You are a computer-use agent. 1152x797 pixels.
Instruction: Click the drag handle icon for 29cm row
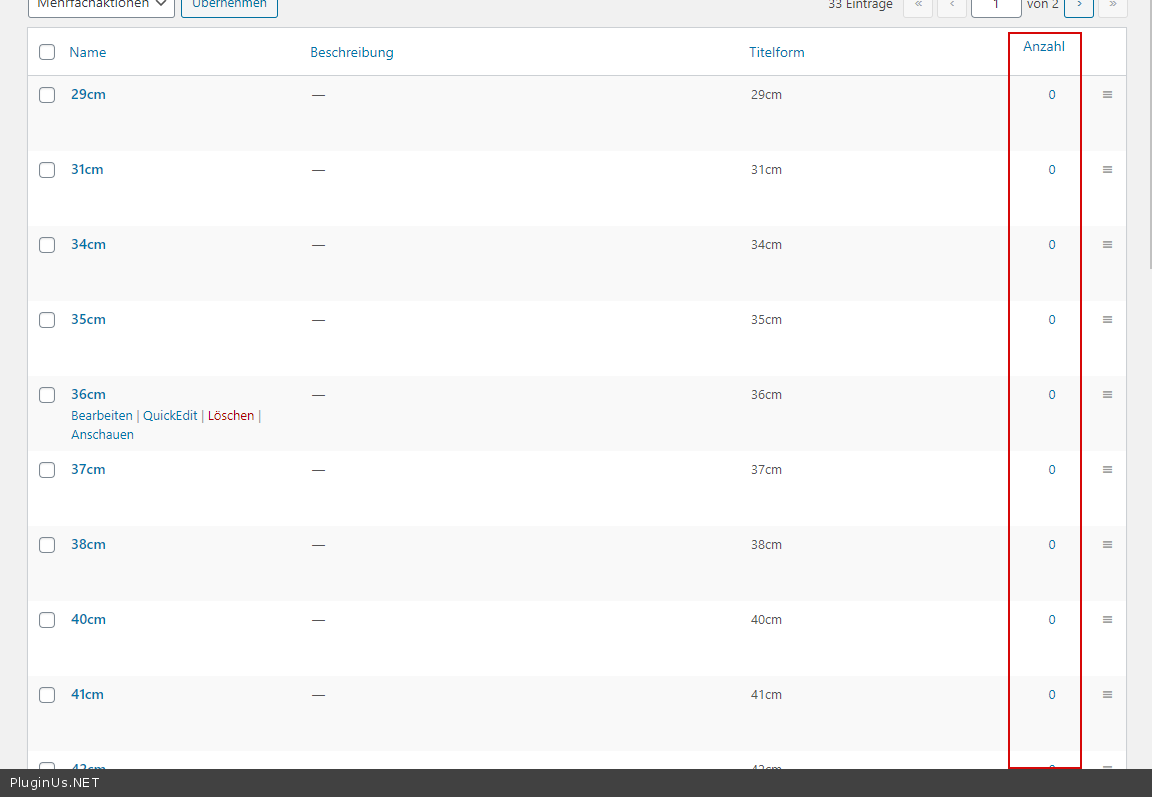coord(1107,95)
